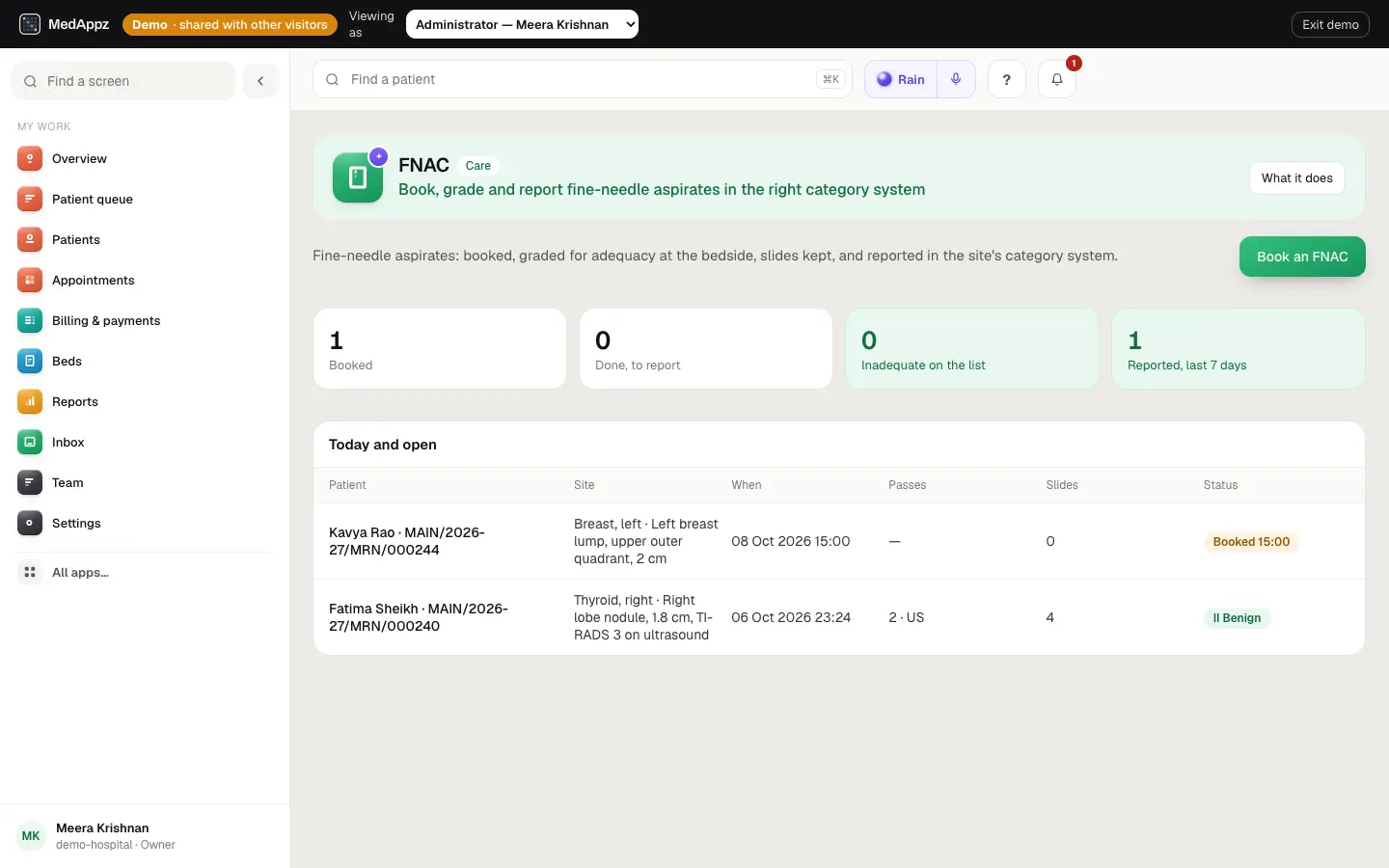
Task: Open Fatima Sheikh patient row
Action: pos(839,617)
